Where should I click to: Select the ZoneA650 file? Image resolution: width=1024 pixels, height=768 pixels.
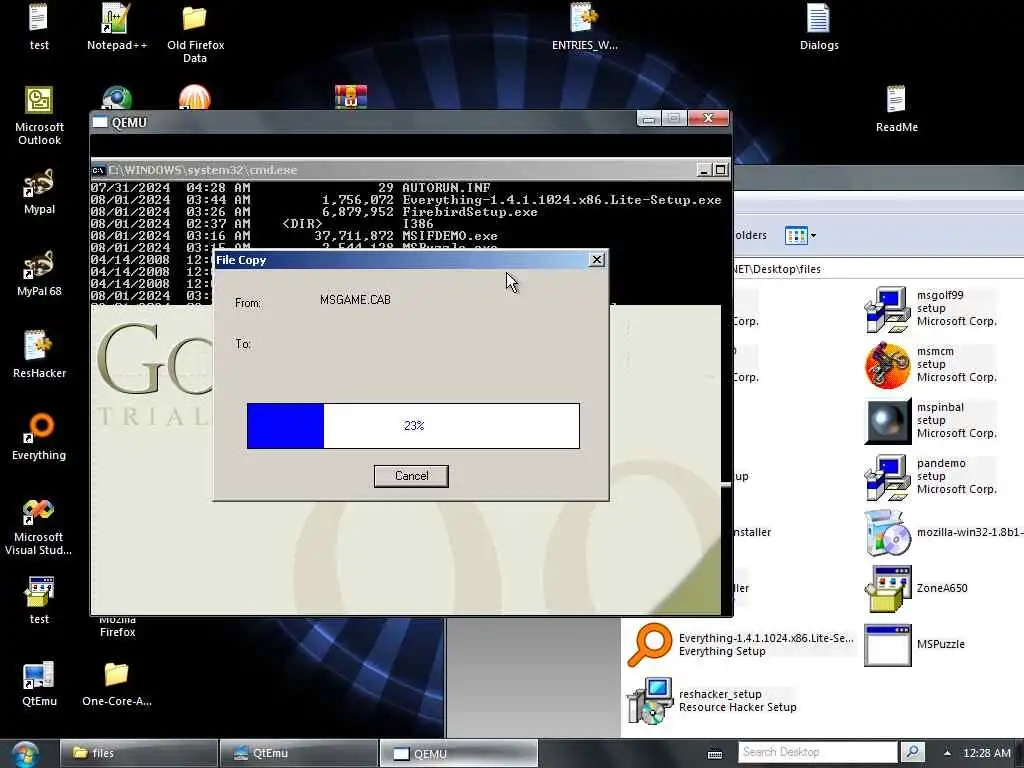pos(916,588)
